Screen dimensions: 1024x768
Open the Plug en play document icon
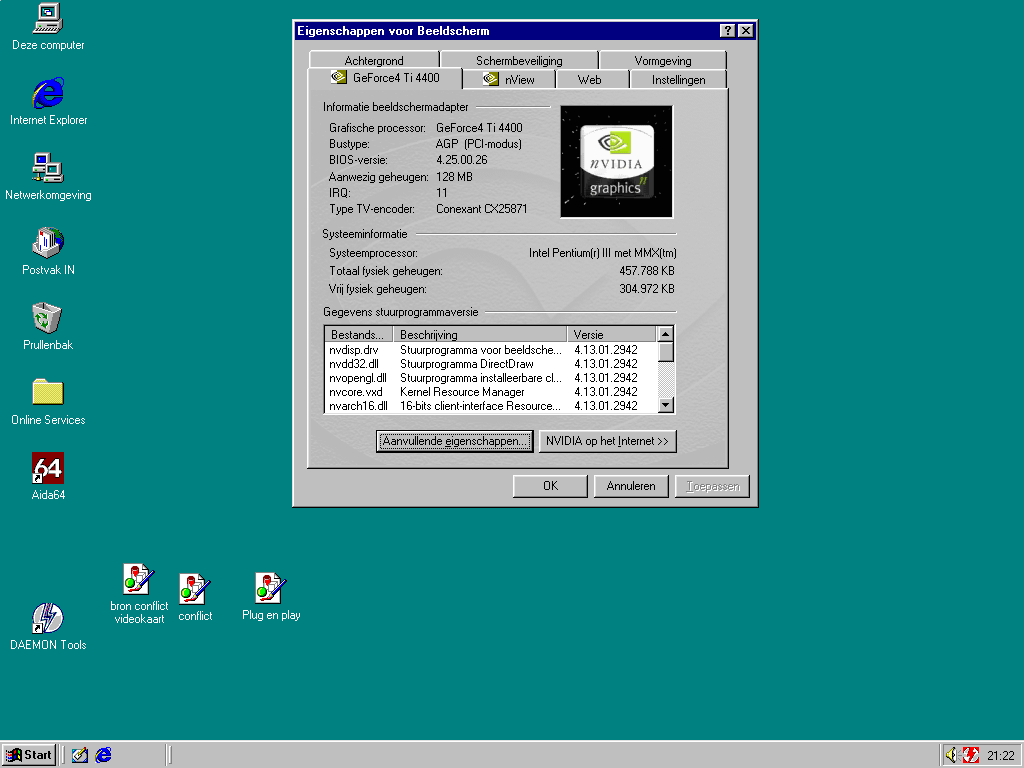[x=270, y=589]
